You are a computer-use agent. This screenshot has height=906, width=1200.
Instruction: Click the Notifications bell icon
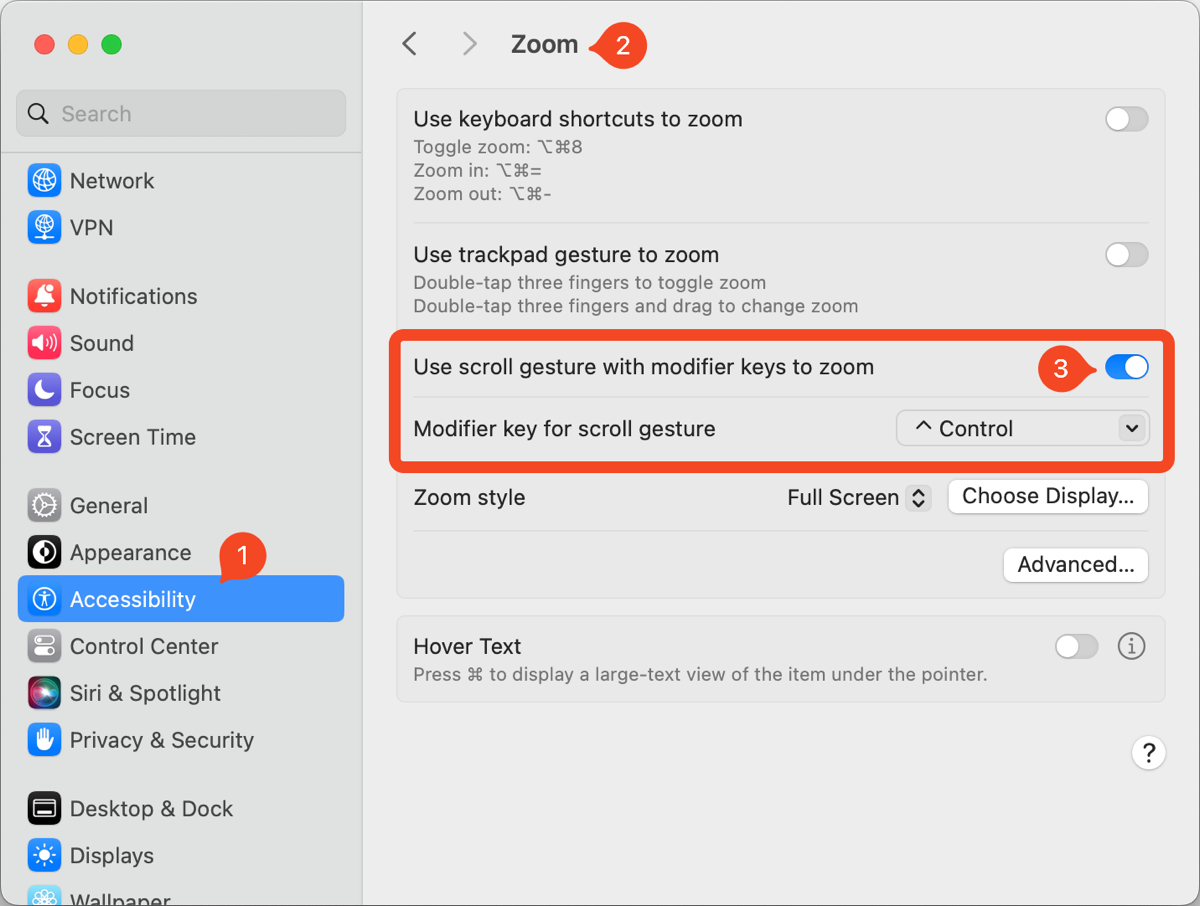[44, 296]
